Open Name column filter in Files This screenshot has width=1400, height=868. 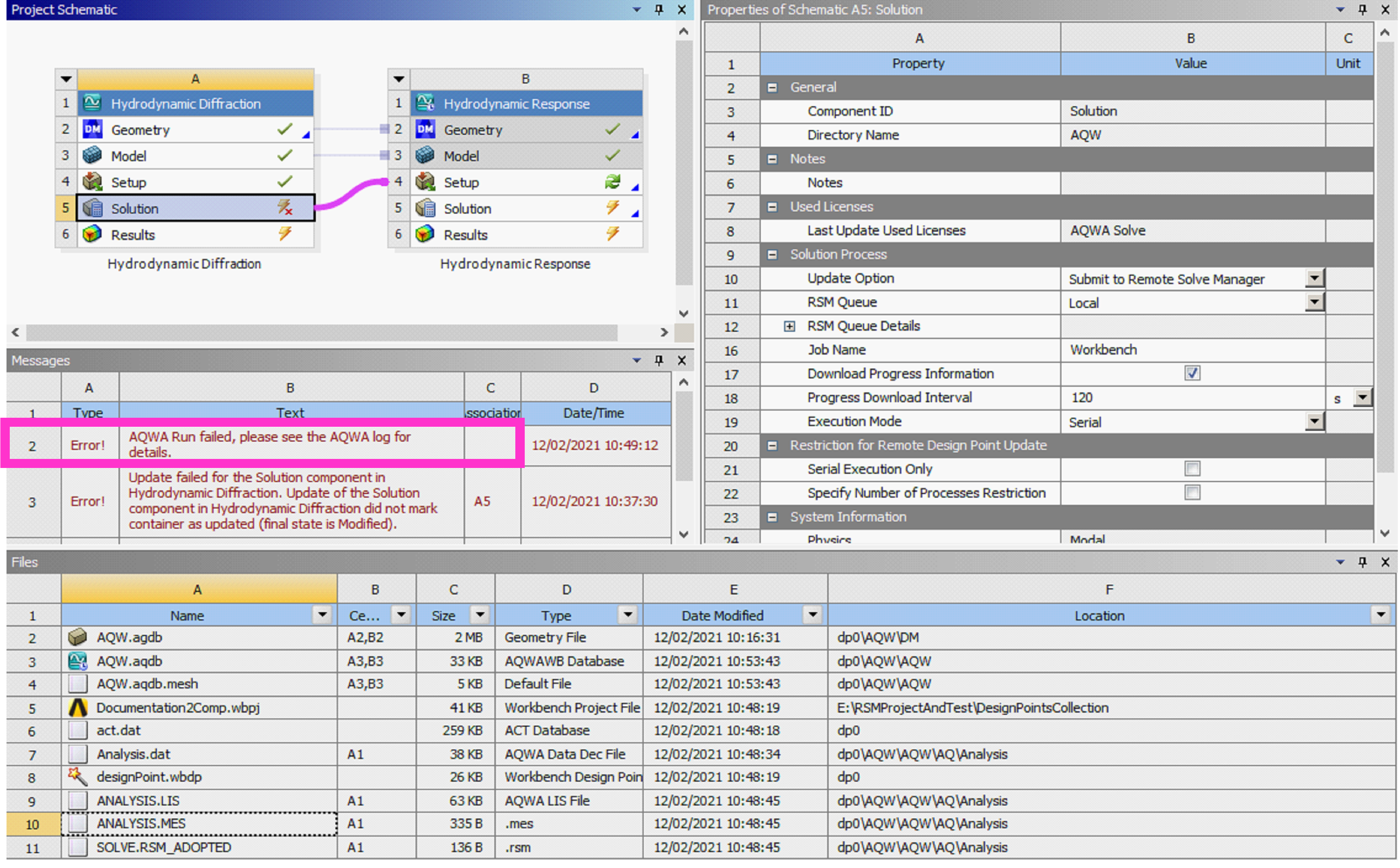(323, 615)
